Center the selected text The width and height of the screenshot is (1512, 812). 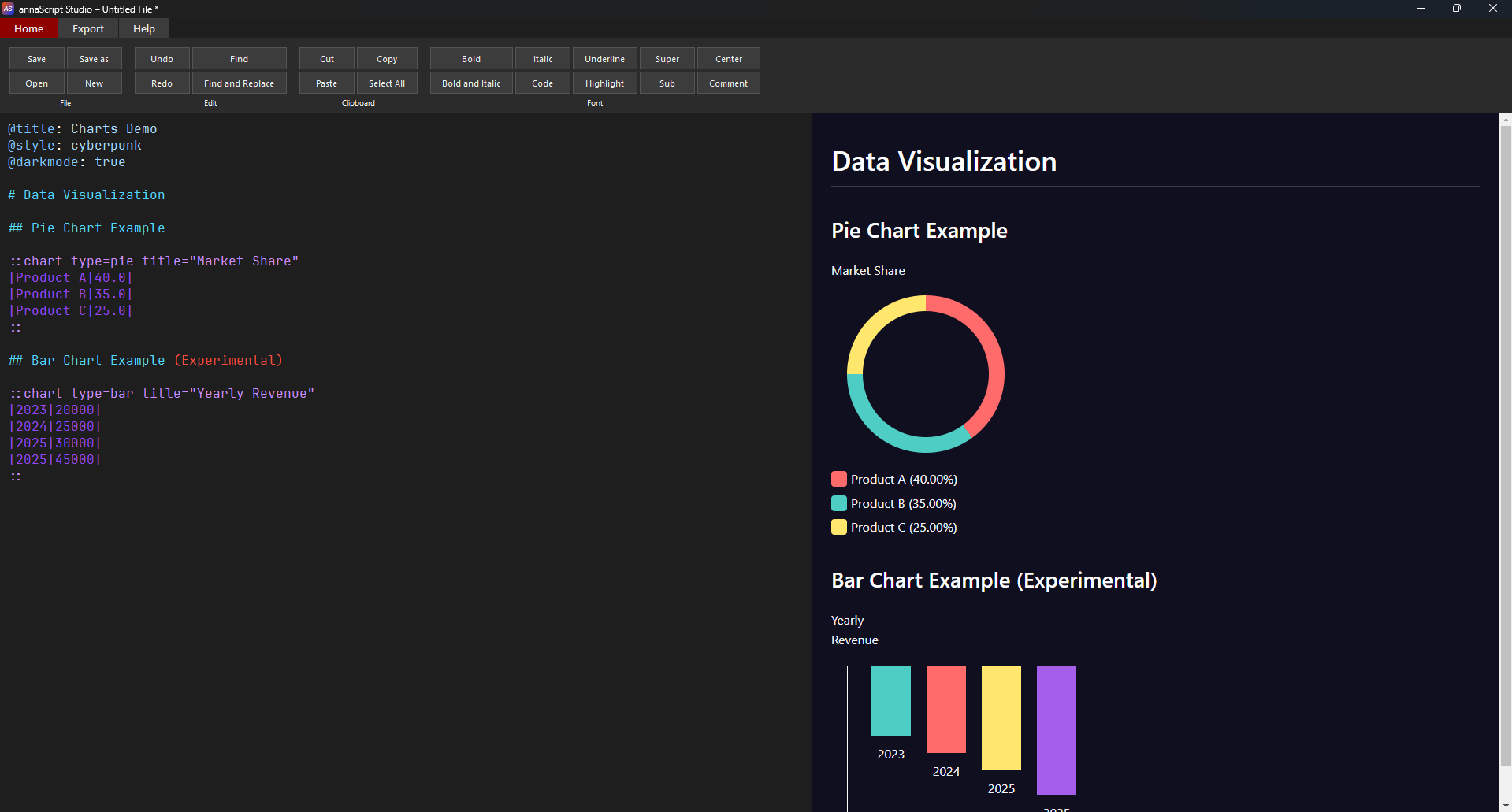[x=729, y=59]
